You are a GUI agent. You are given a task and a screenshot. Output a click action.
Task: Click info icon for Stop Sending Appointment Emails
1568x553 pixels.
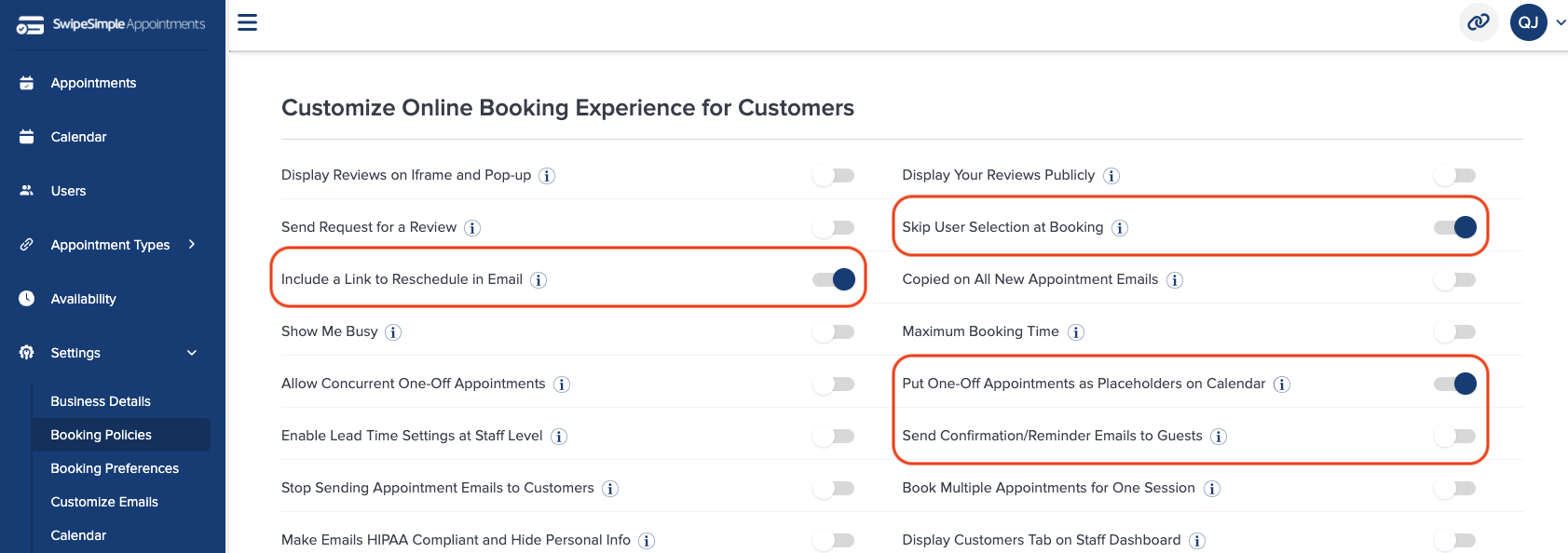tap(610, 489)
